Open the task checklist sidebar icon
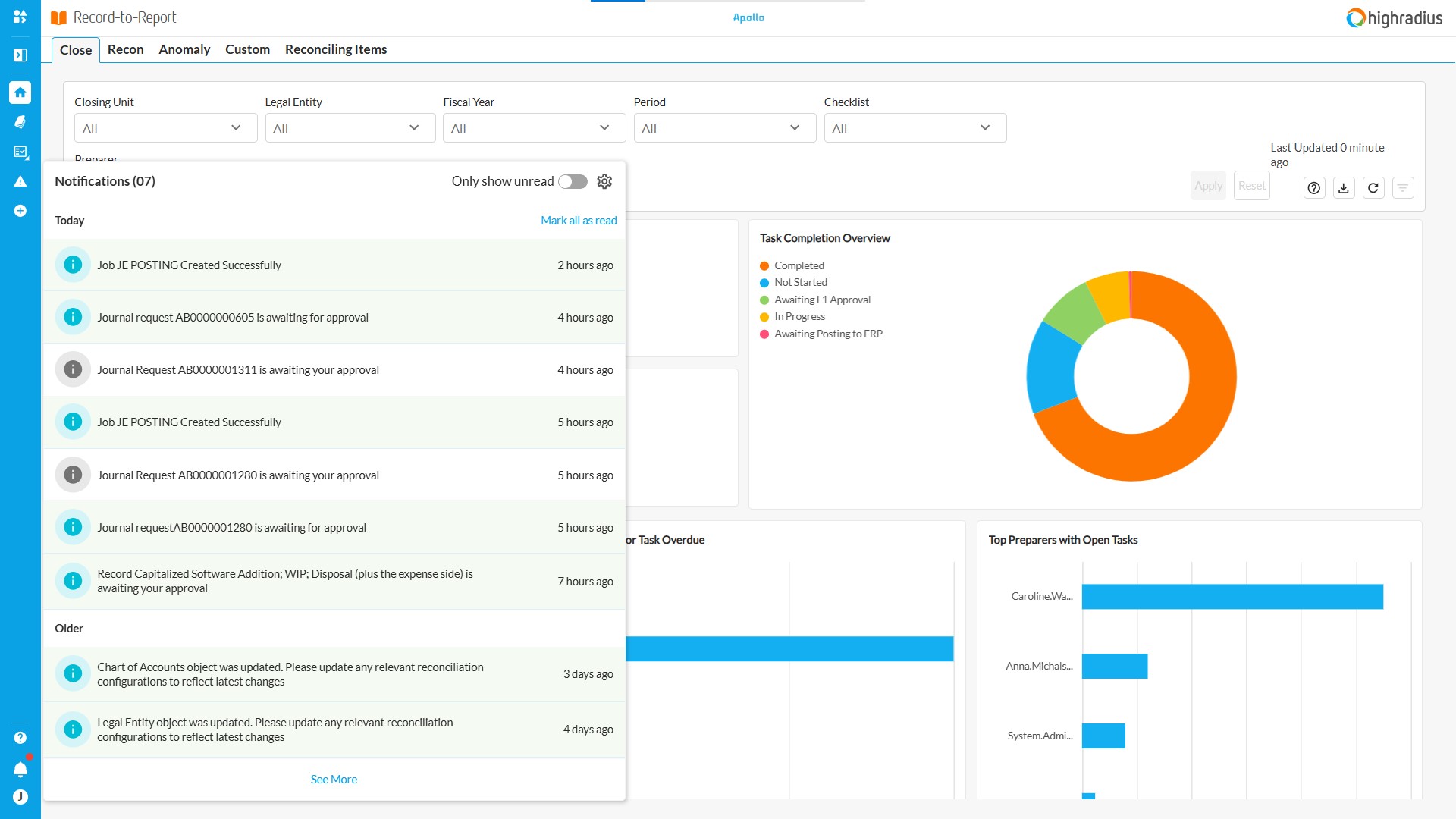Image resolution: width=1456 pixels, height=819 pixels. point(20,152)
